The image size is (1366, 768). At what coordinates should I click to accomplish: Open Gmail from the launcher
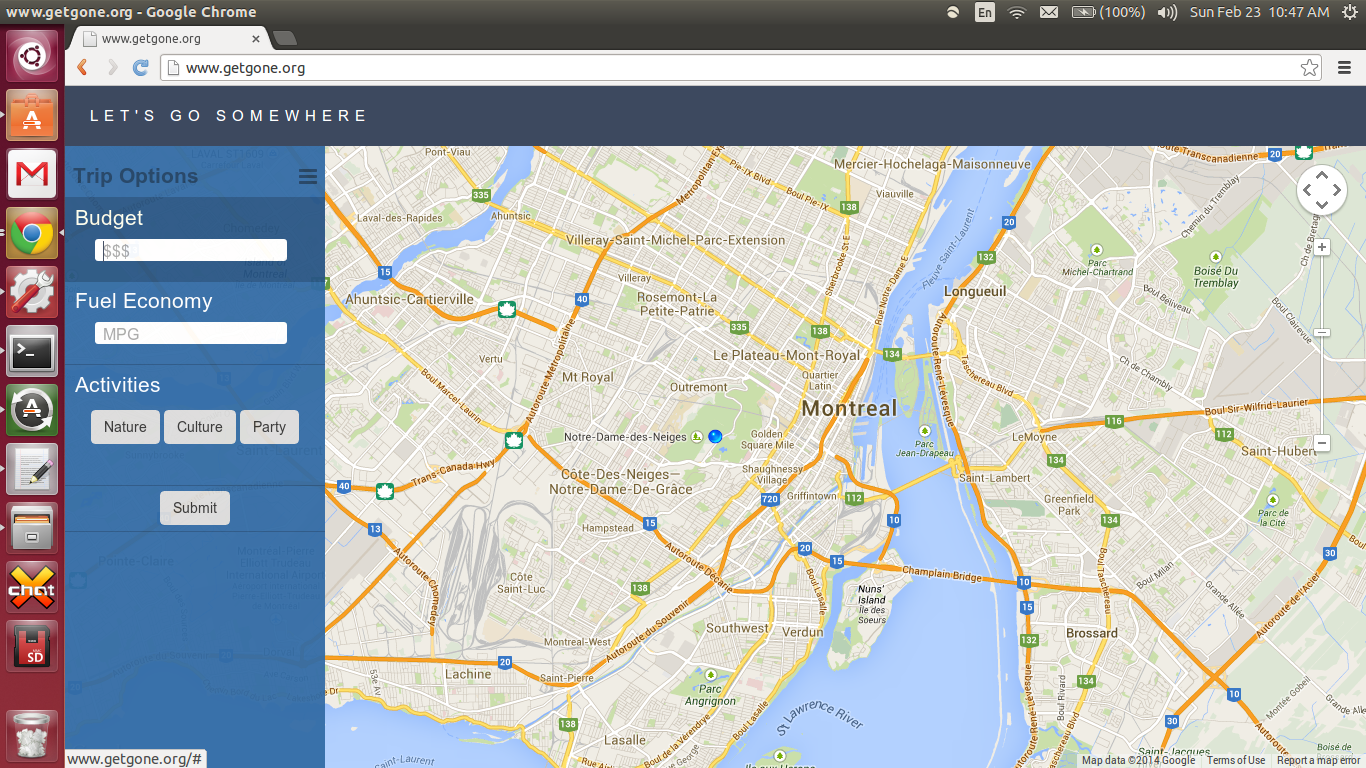32,174
